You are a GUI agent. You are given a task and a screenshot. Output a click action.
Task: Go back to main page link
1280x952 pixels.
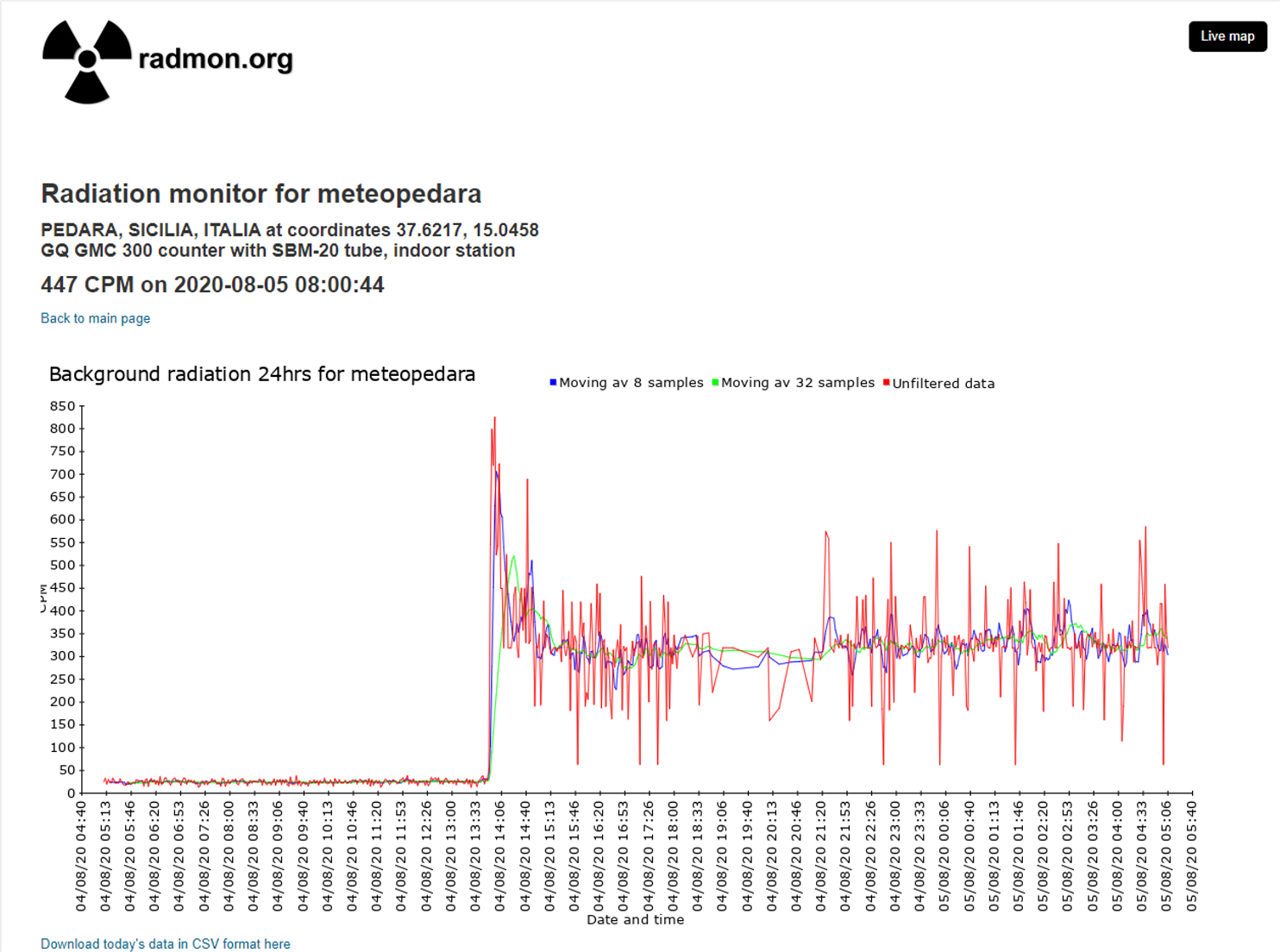(95, 318)
